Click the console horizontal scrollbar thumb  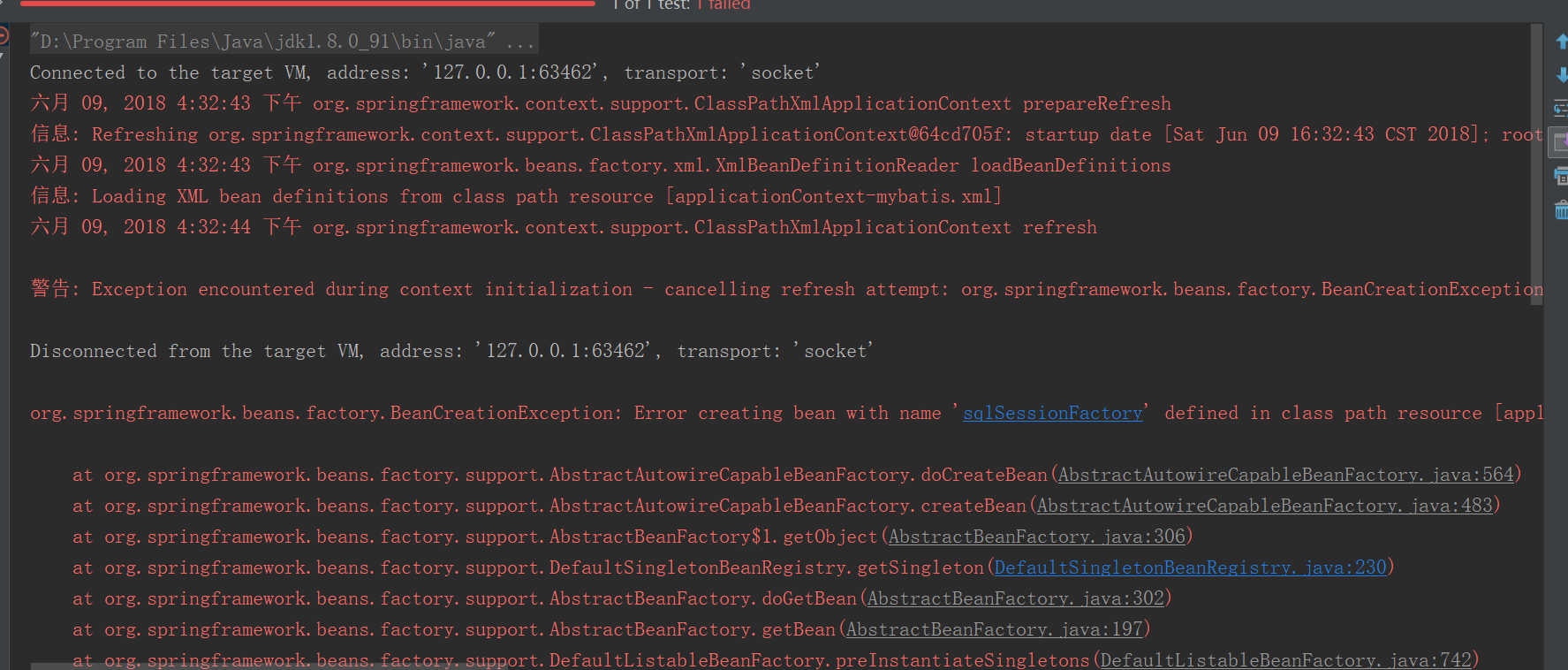[x=269, y=666]
